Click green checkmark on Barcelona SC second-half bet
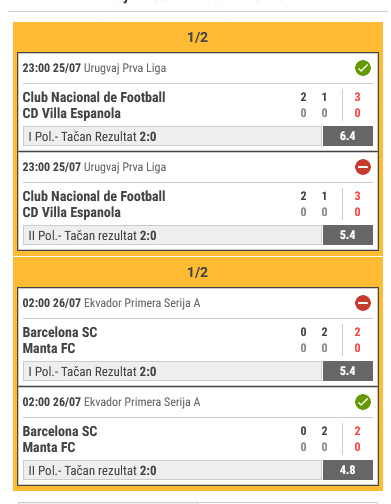The image size is (391, 504). point(363,402)
